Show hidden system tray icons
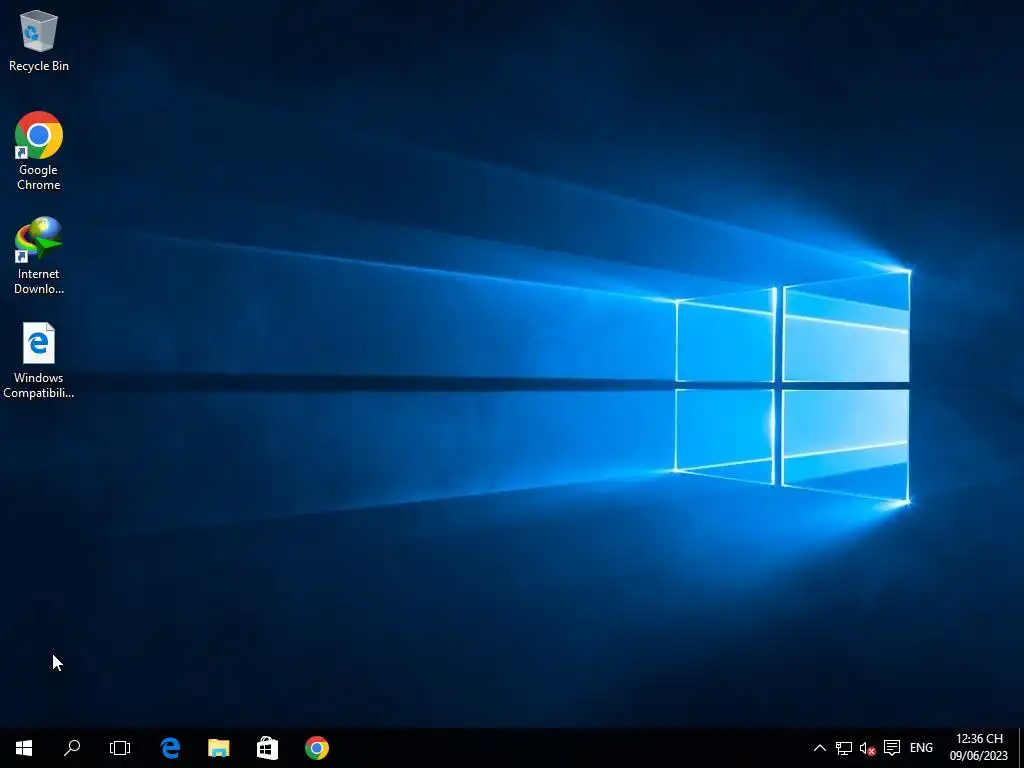The width and height of the screenshot is (1024, 768). (820, 748)
